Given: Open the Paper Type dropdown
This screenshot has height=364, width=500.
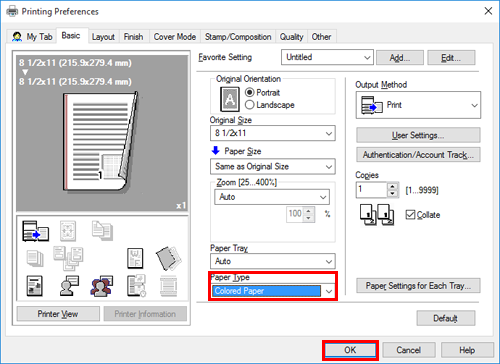Looking at the screenshot, I should point(273,291).
